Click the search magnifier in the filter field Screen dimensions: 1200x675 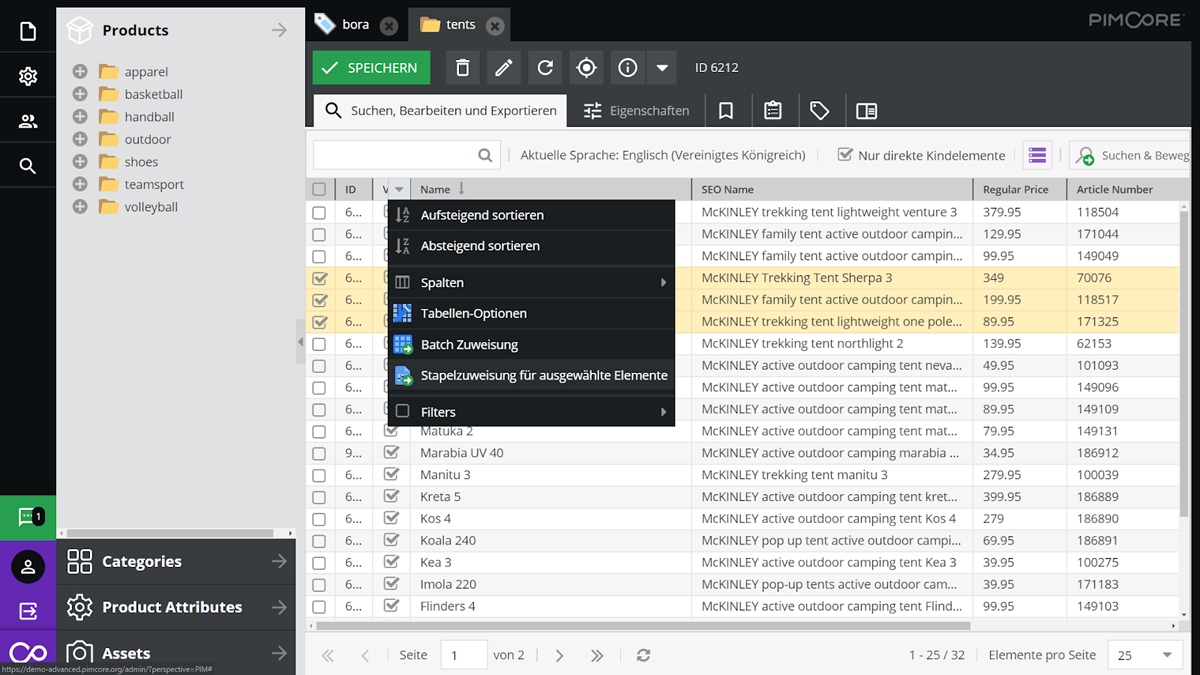click(x=485, y=155)
